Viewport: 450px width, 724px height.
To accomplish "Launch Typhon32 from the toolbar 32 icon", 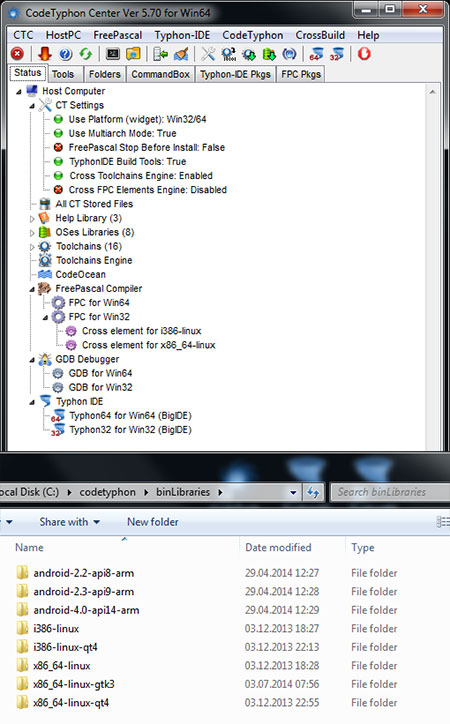I will click(336, 54).
